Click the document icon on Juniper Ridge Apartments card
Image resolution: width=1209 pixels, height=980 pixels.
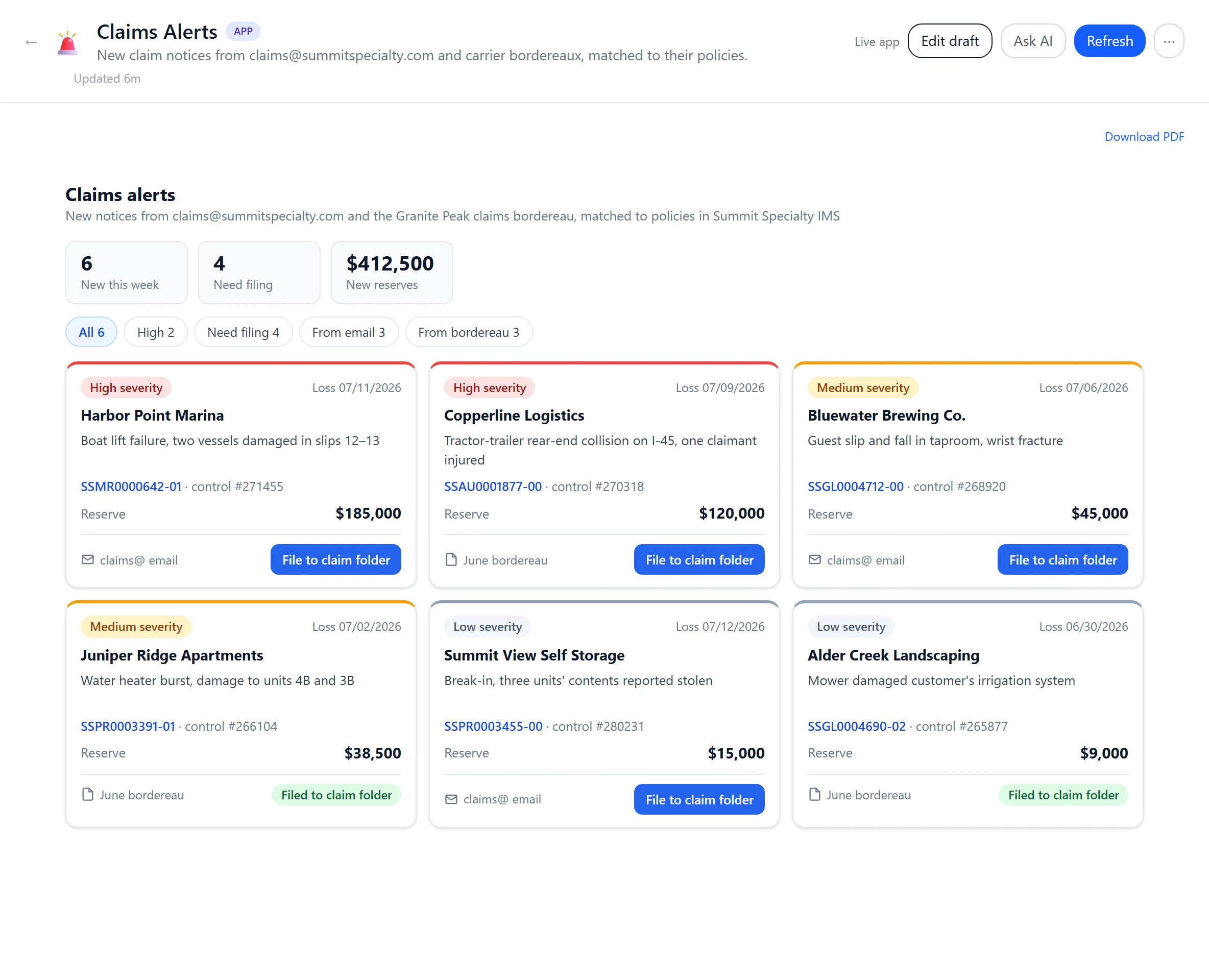(87, 794)
